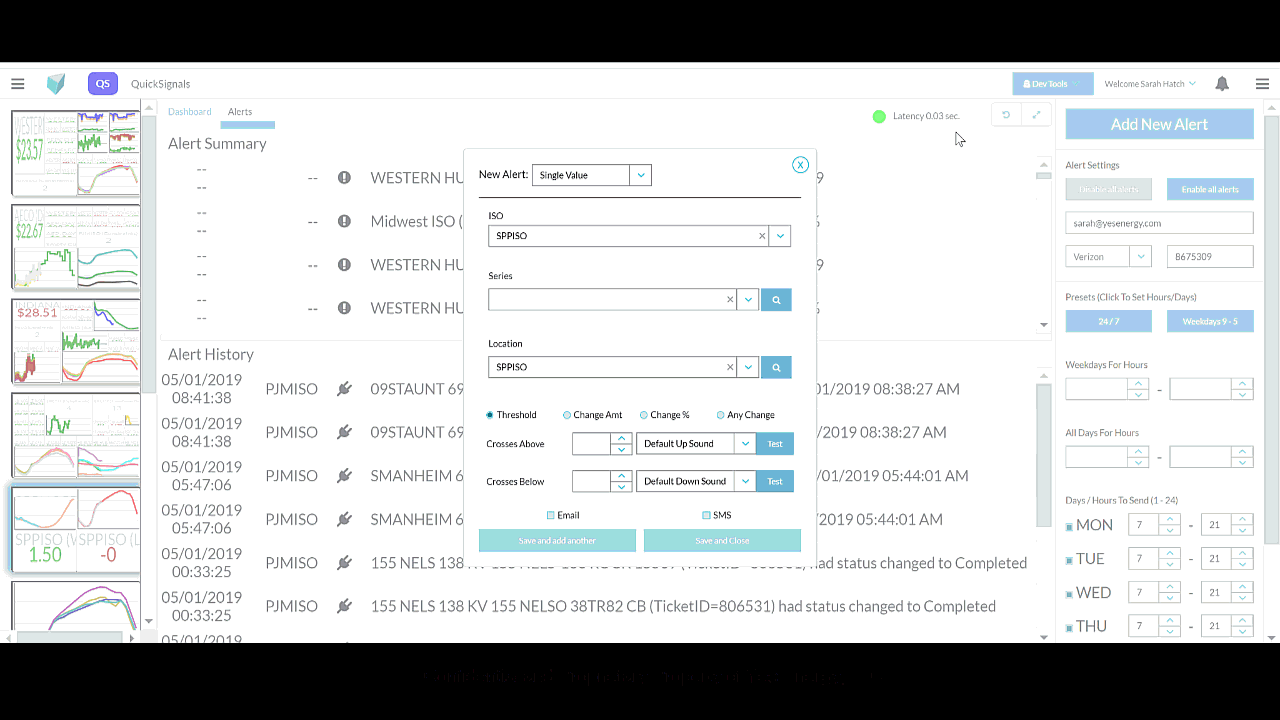Select the Change Amt radio button
This screenshot has height=720, width=1280.
tap(567, 415)
